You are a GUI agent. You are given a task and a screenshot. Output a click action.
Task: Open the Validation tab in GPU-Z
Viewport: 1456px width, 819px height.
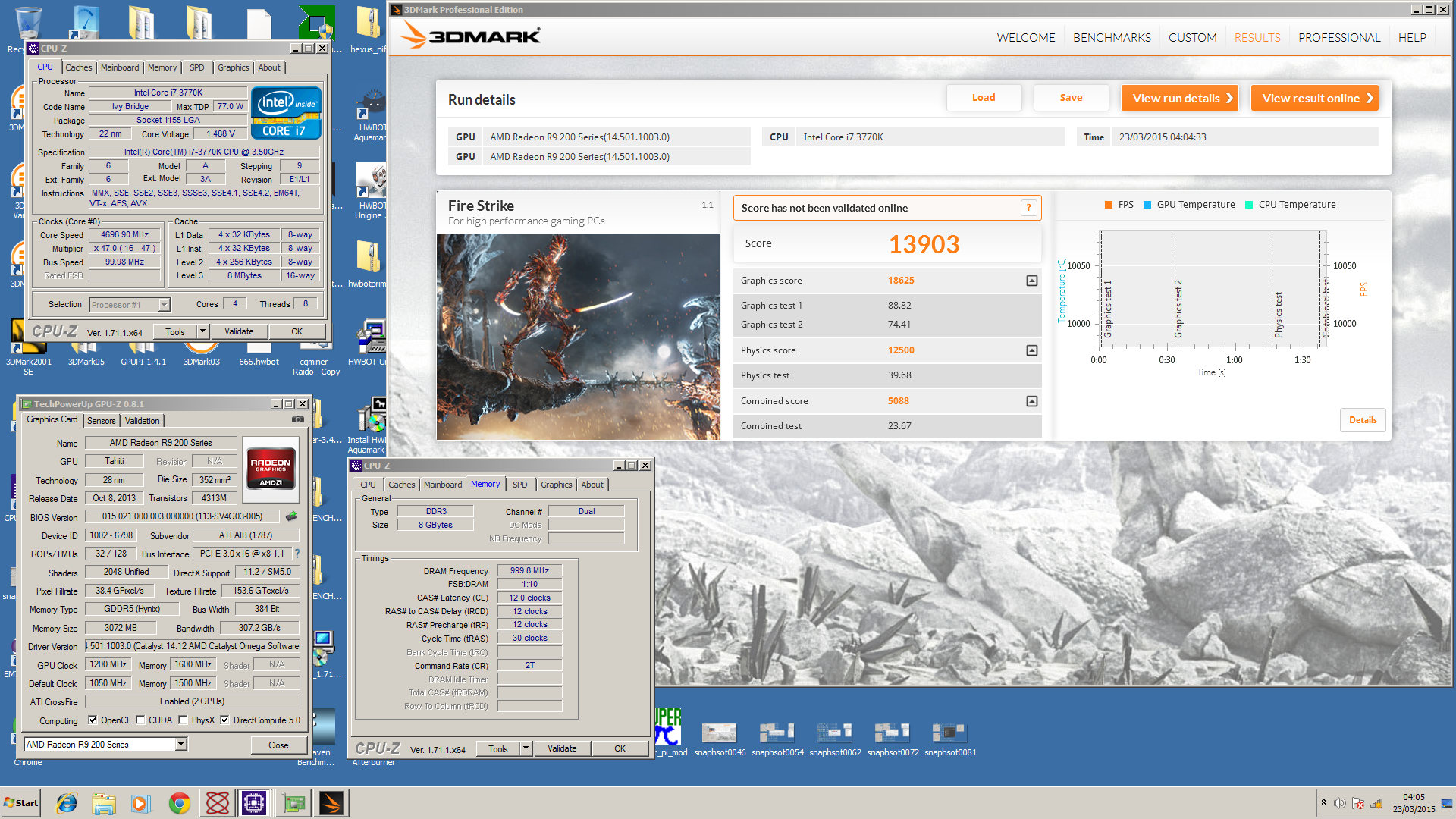[x=142, y=421]
